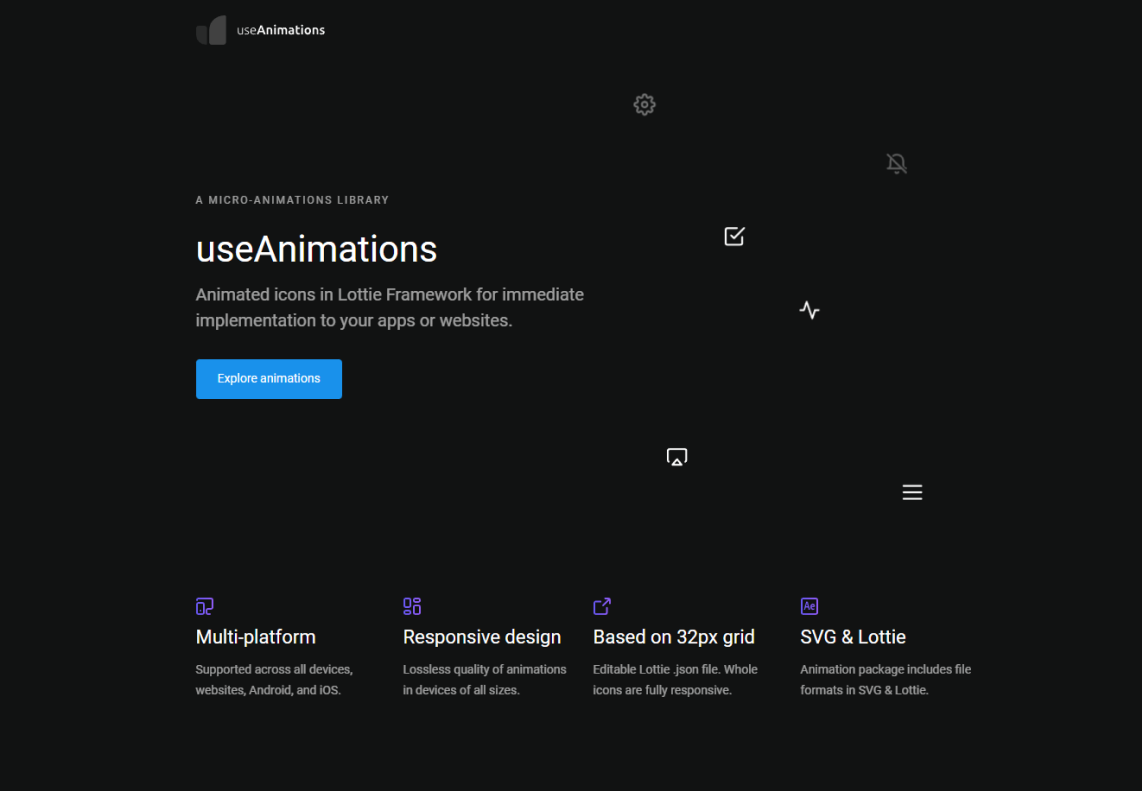Click the 'Animated icons in Lottie Framework' description
The height and width of the screenshot is (791, 1142).
390,307
